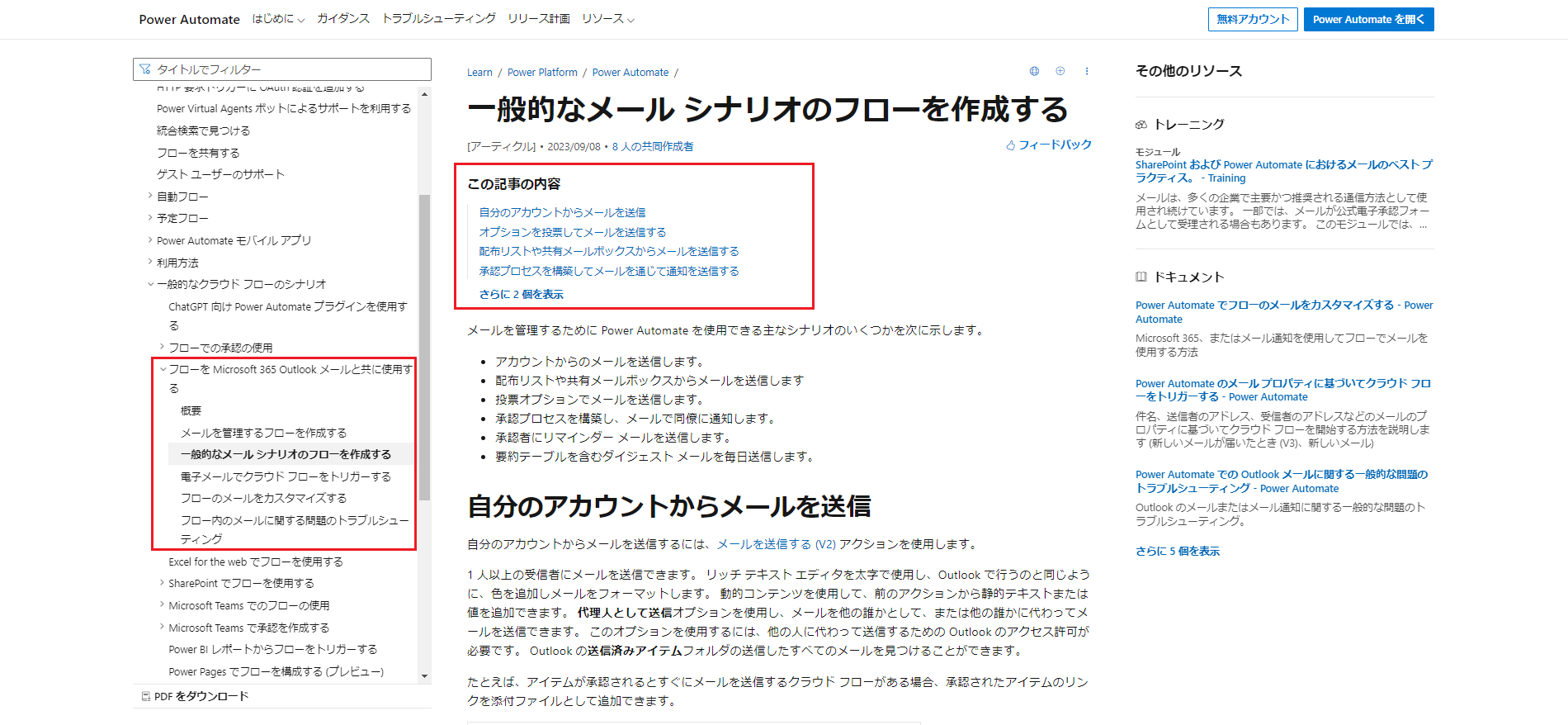Select フロー内のメールに関する問題のトラブルシューティング item
Viewport: 1568px width, 725px height.
coord(295,529)
